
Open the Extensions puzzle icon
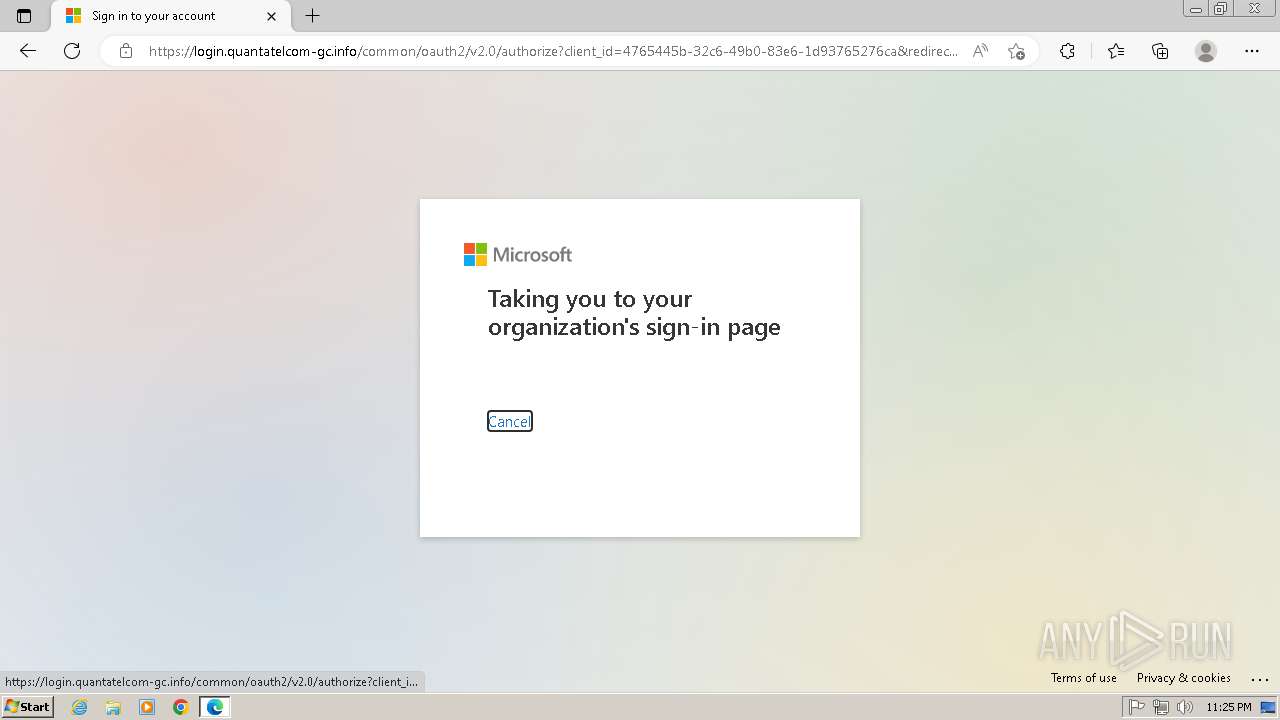[1067, 51]
